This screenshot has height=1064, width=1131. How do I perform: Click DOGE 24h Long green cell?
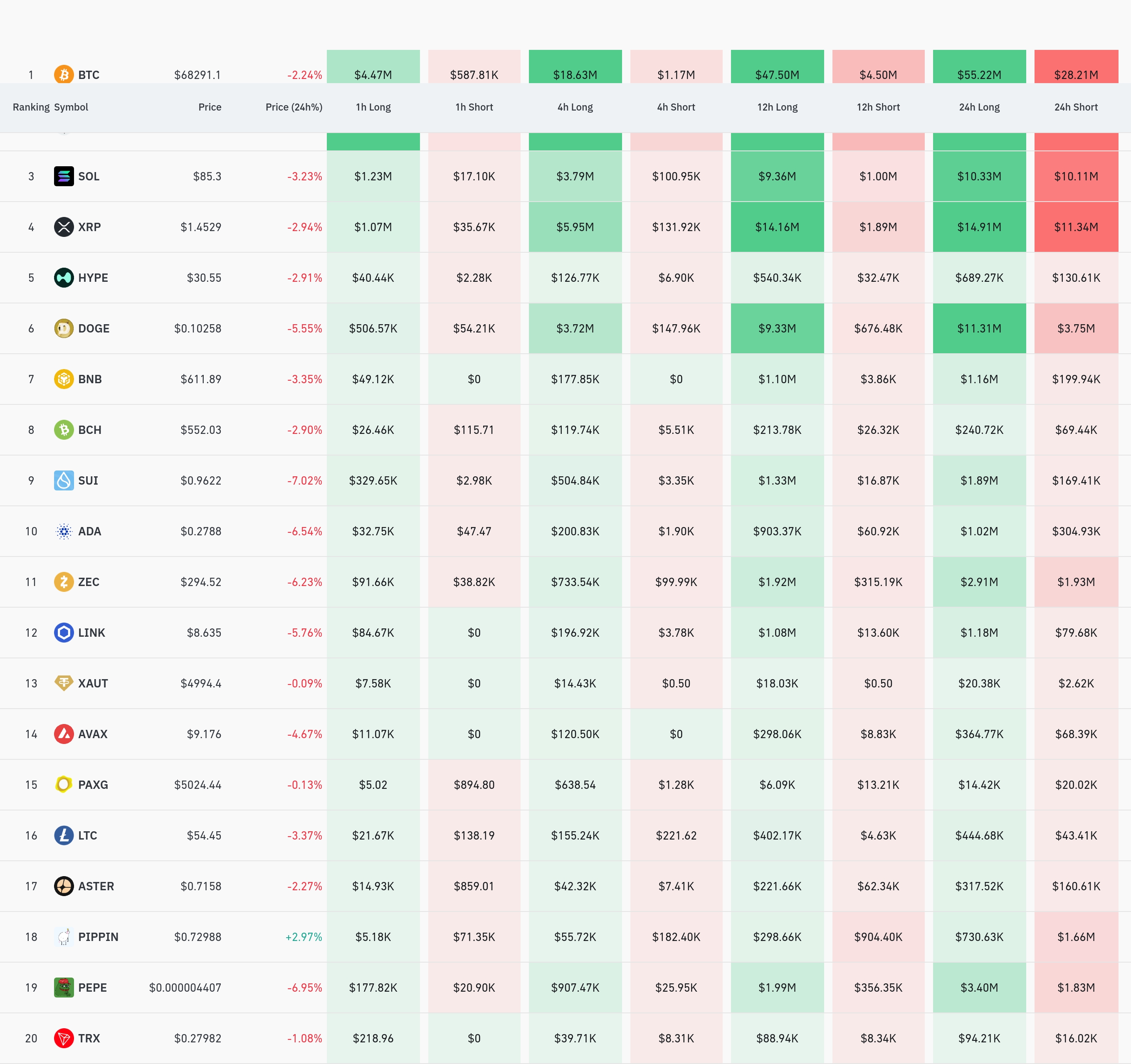click(x=978, y=328)
